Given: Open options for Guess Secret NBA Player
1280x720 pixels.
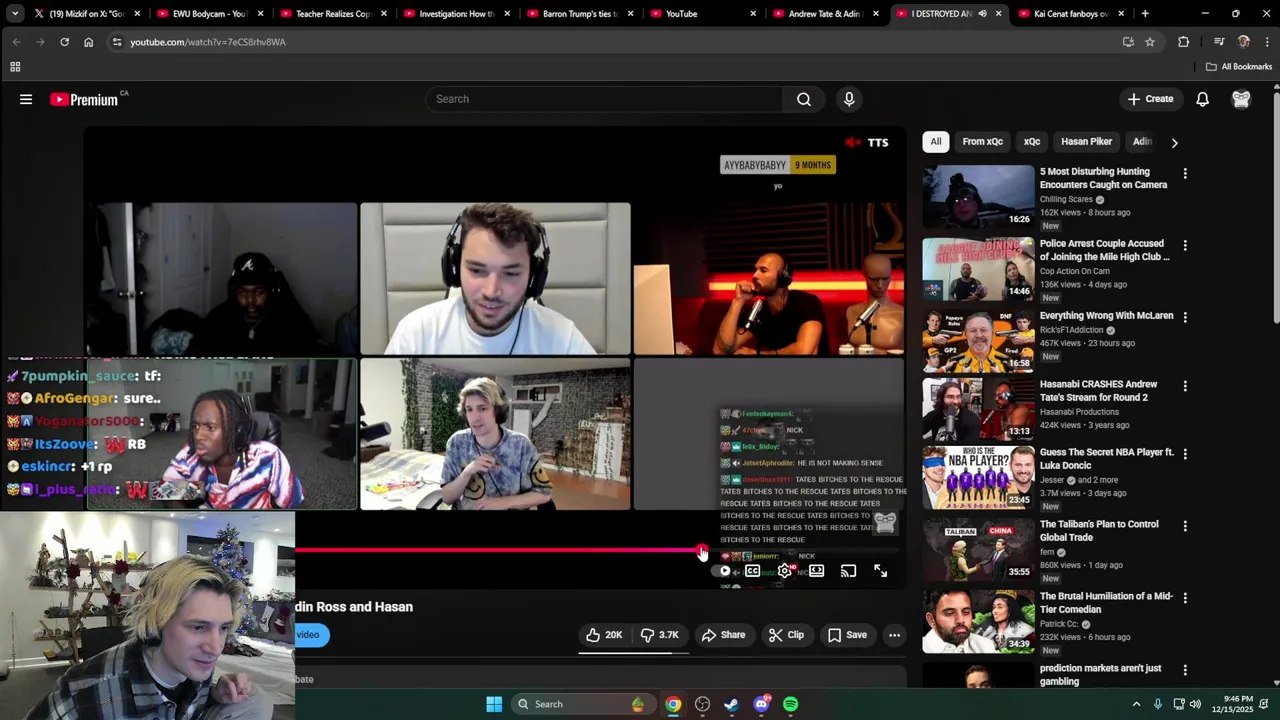Looking at the screenshot, I should [x=1185, y=454].
